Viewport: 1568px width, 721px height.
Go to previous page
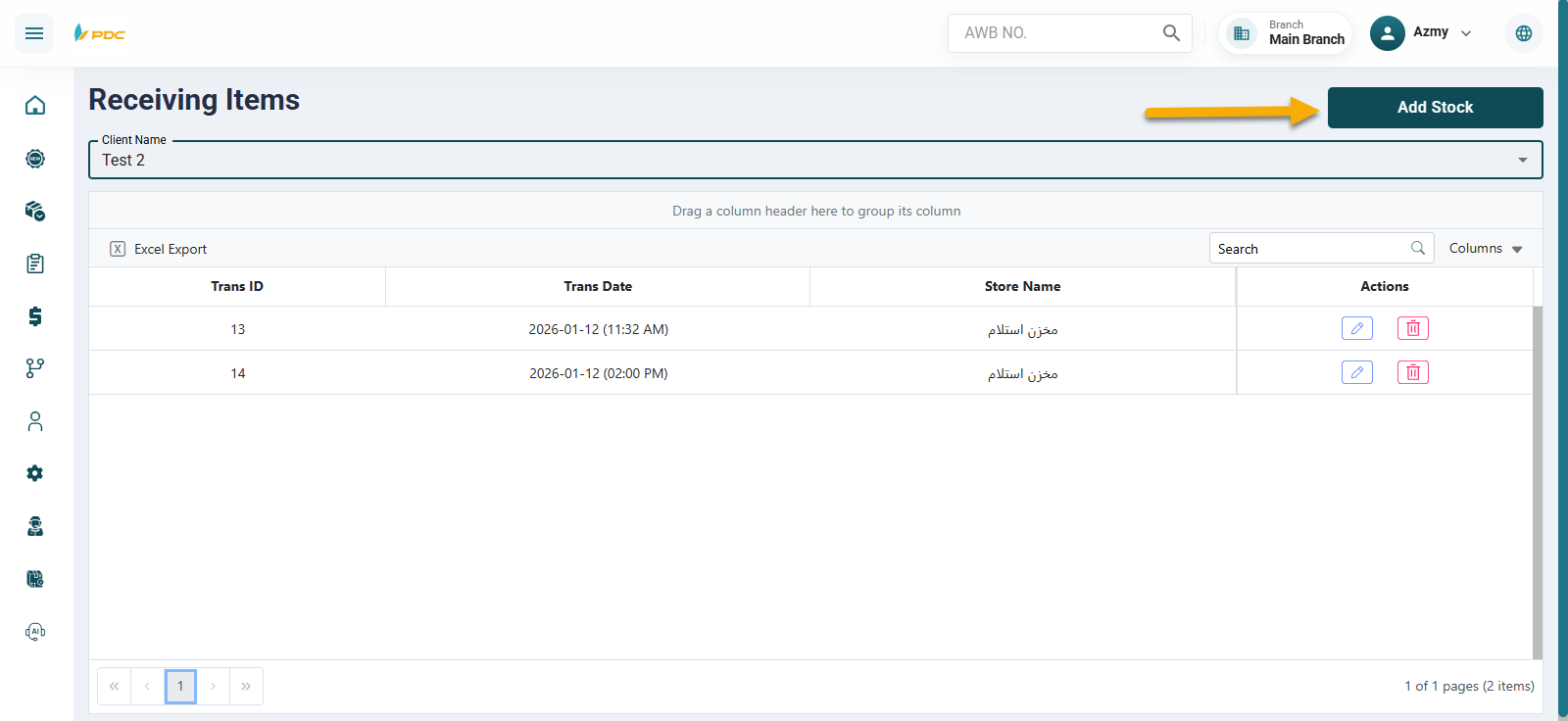[147, 687]
